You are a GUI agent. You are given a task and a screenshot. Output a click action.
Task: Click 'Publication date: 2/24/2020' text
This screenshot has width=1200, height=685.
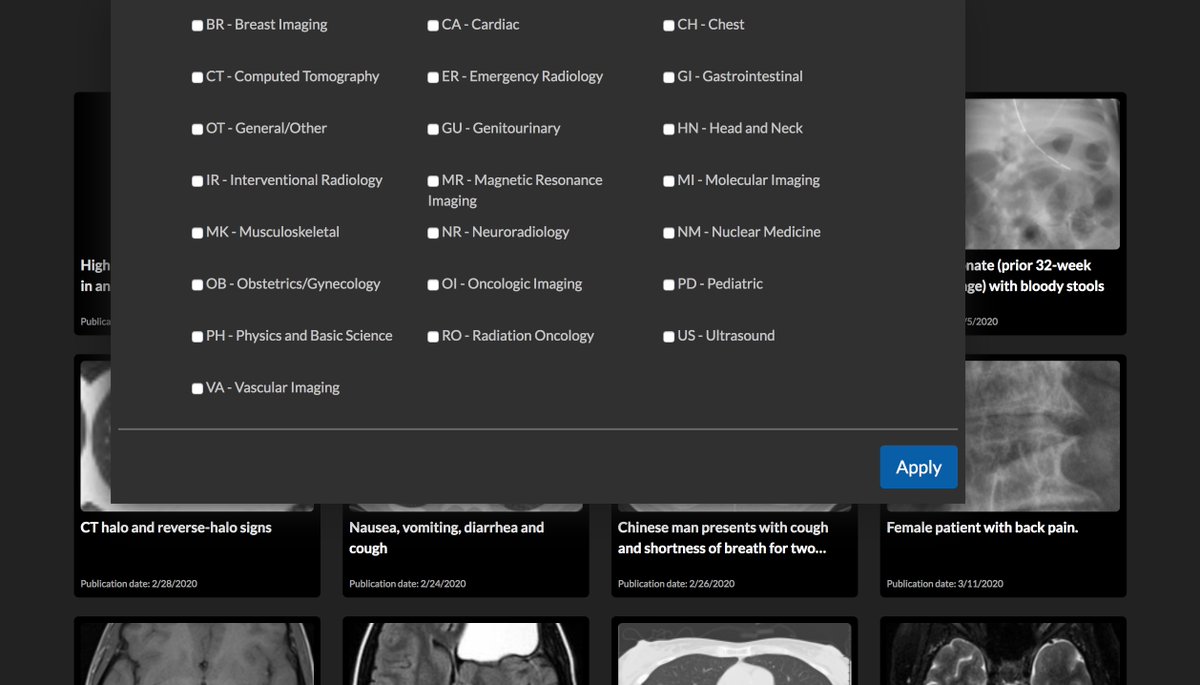(x=407, y=583)
